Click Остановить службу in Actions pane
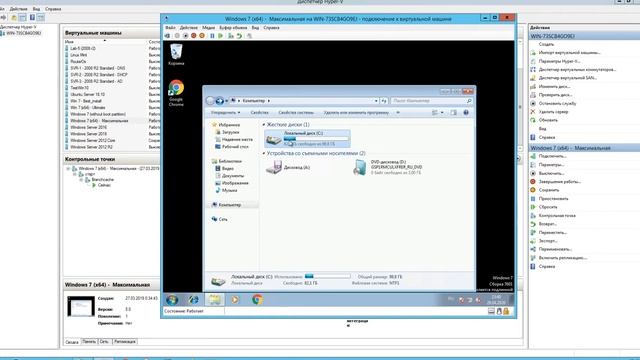640x360 pixels. coord(558,103)
